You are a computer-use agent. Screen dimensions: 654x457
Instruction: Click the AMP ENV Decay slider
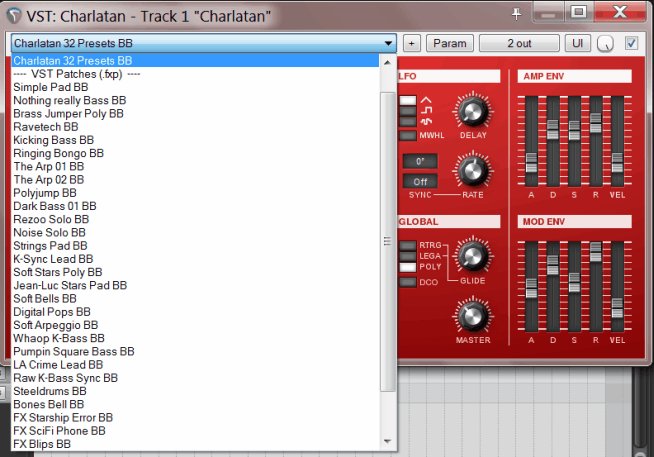[553, 129]
